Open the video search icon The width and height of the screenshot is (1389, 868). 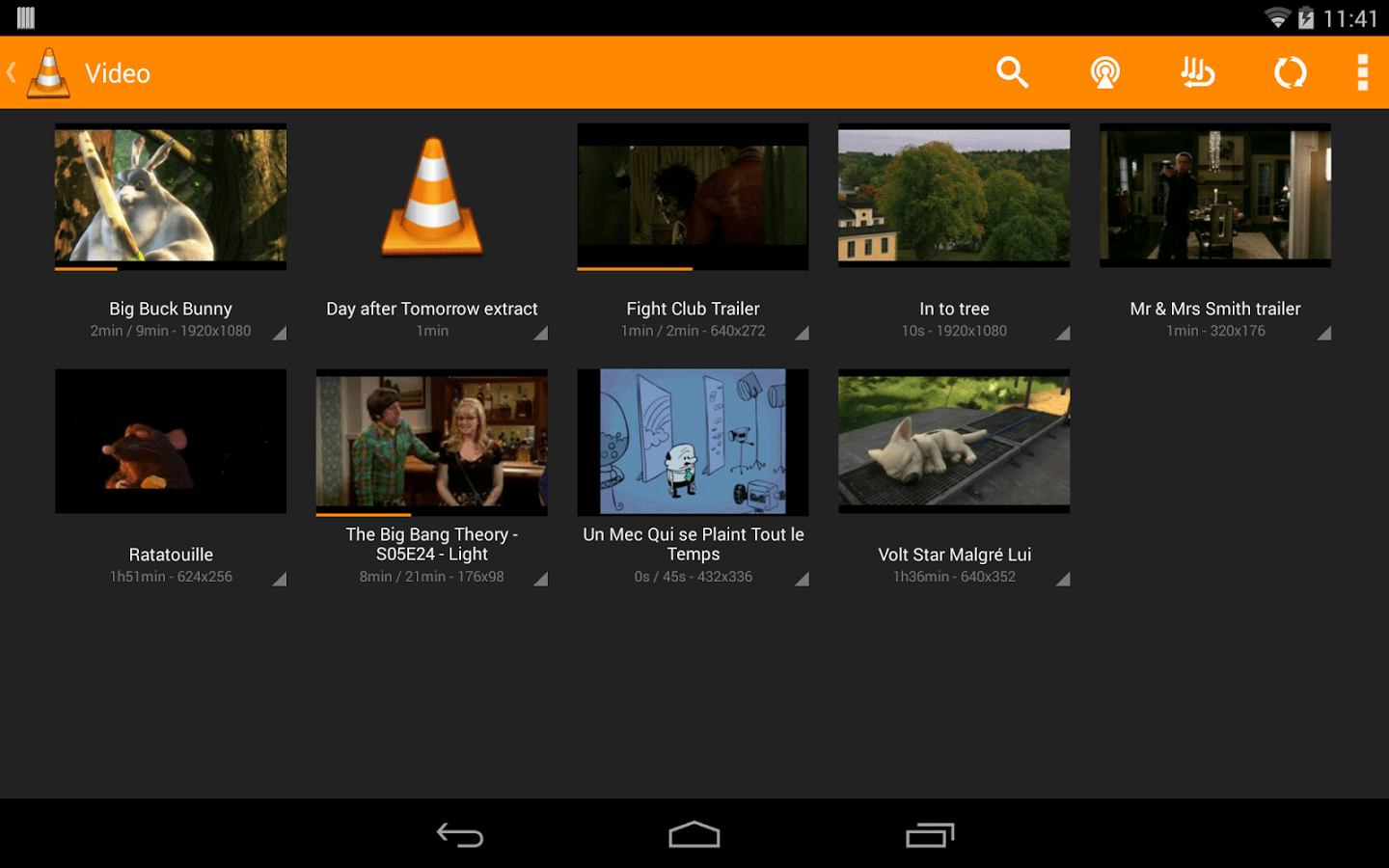(1012, 72)
